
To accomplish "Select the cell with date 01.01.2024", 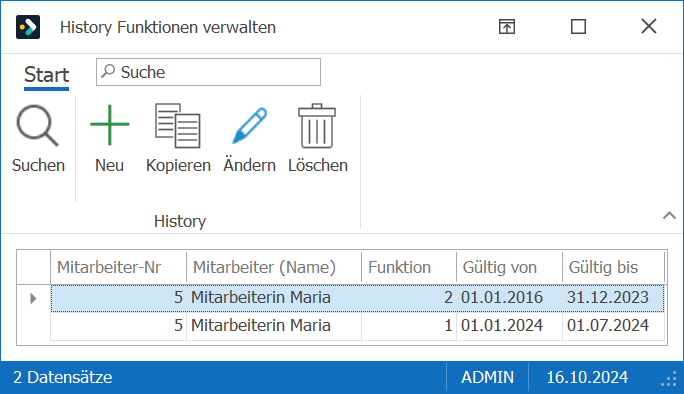I will [x=509, y=326].
